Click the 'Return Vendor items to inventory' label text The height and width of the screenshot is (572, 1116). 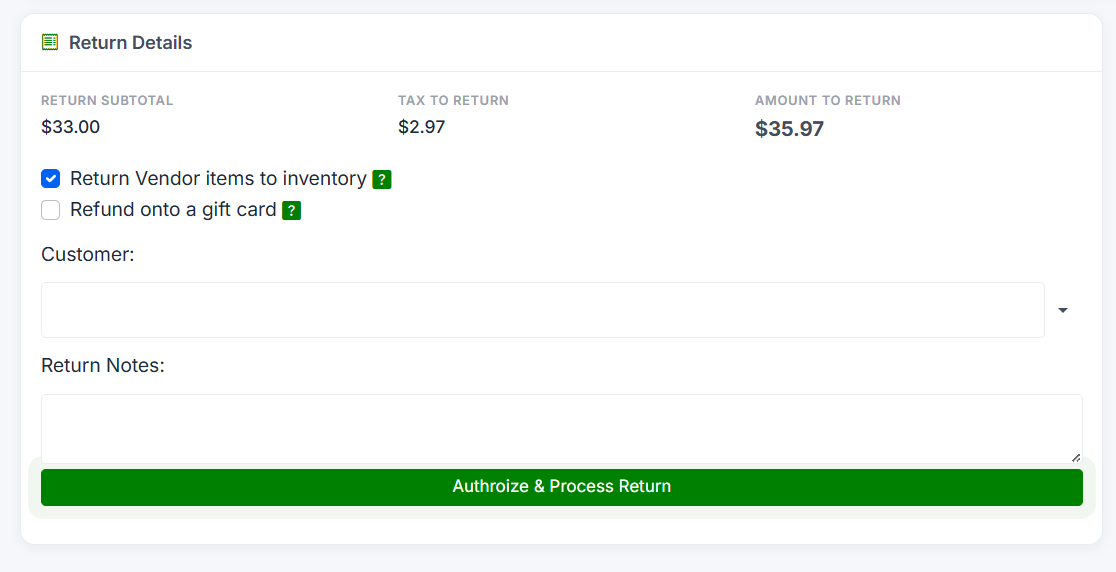pos(219,179)
